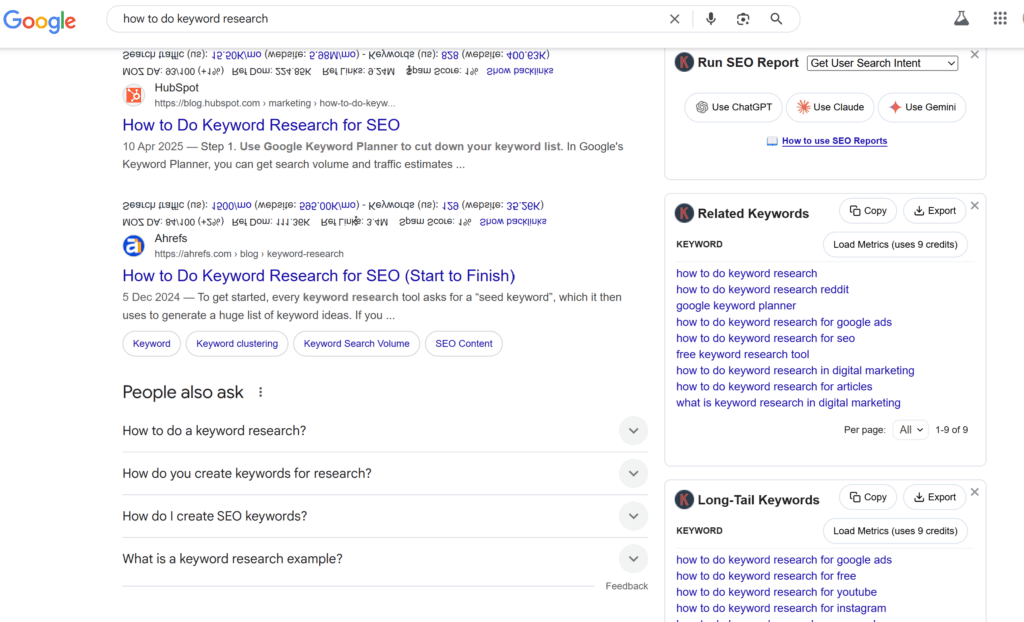This screenshot has height=622, width=1024.
Task: Open 'How to use SEO Reports' link
Action: [x=834, y=140]
